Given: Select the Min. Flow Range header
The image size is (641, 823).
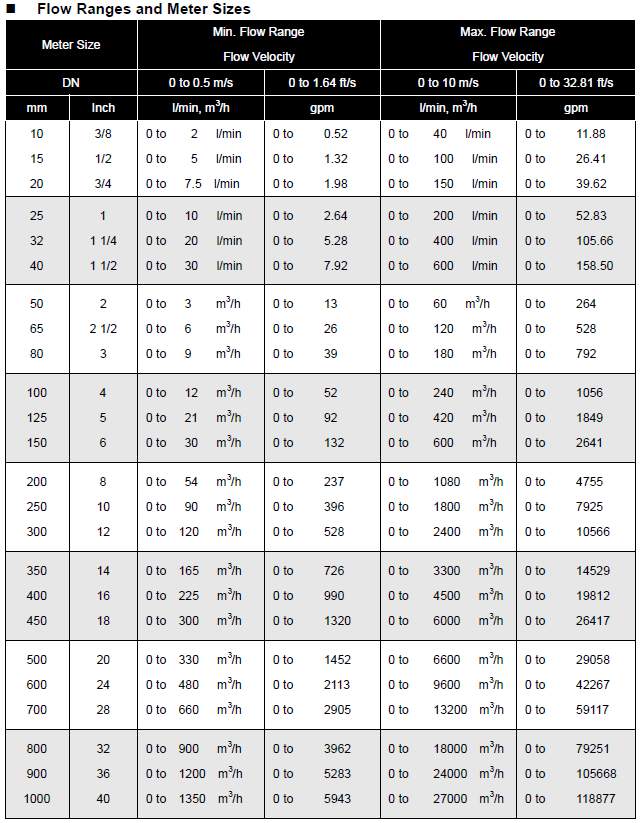Looking at the screenshot, I should pos(258,32).
